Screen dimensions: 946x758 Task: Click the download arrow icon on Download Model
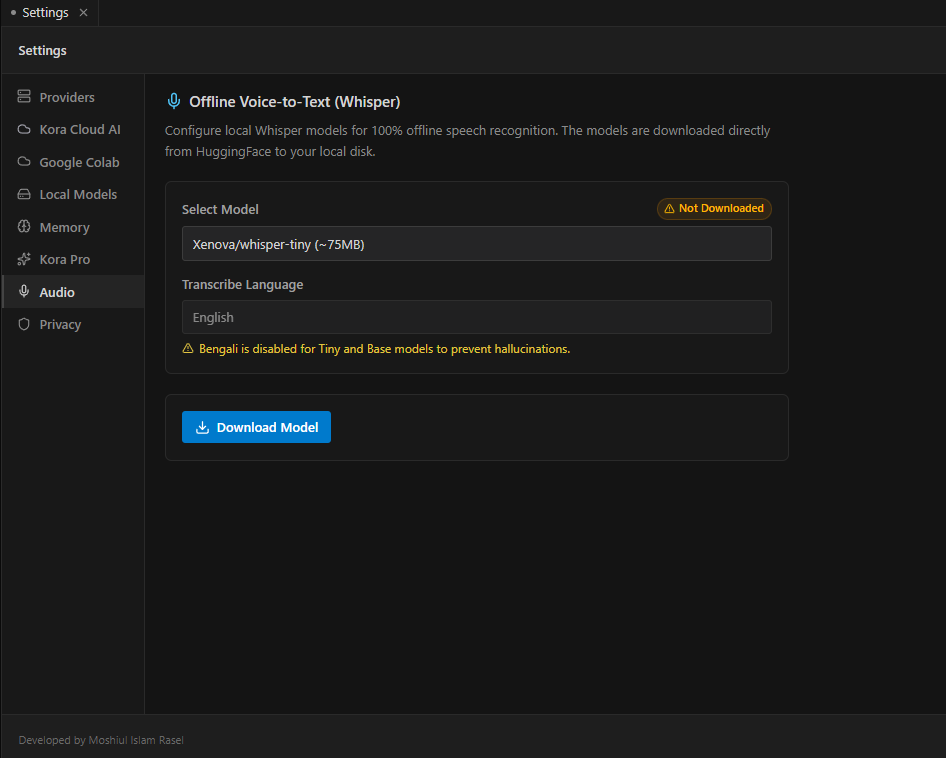coord(203,427)
